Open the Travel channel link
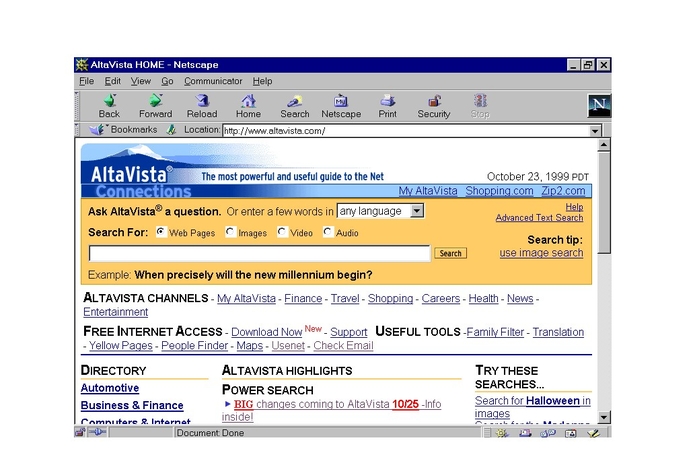The width and height of the screenshot is (693, 461). pos(345,298)
